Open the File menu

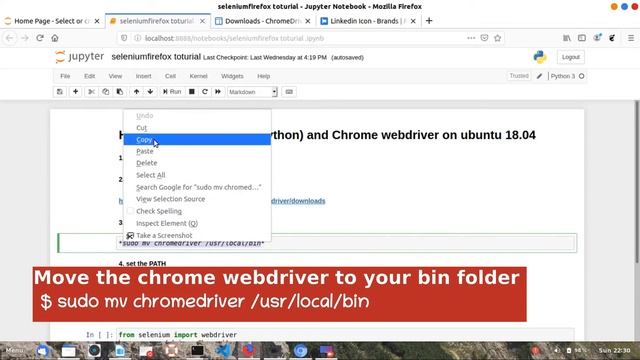point(65,76)
